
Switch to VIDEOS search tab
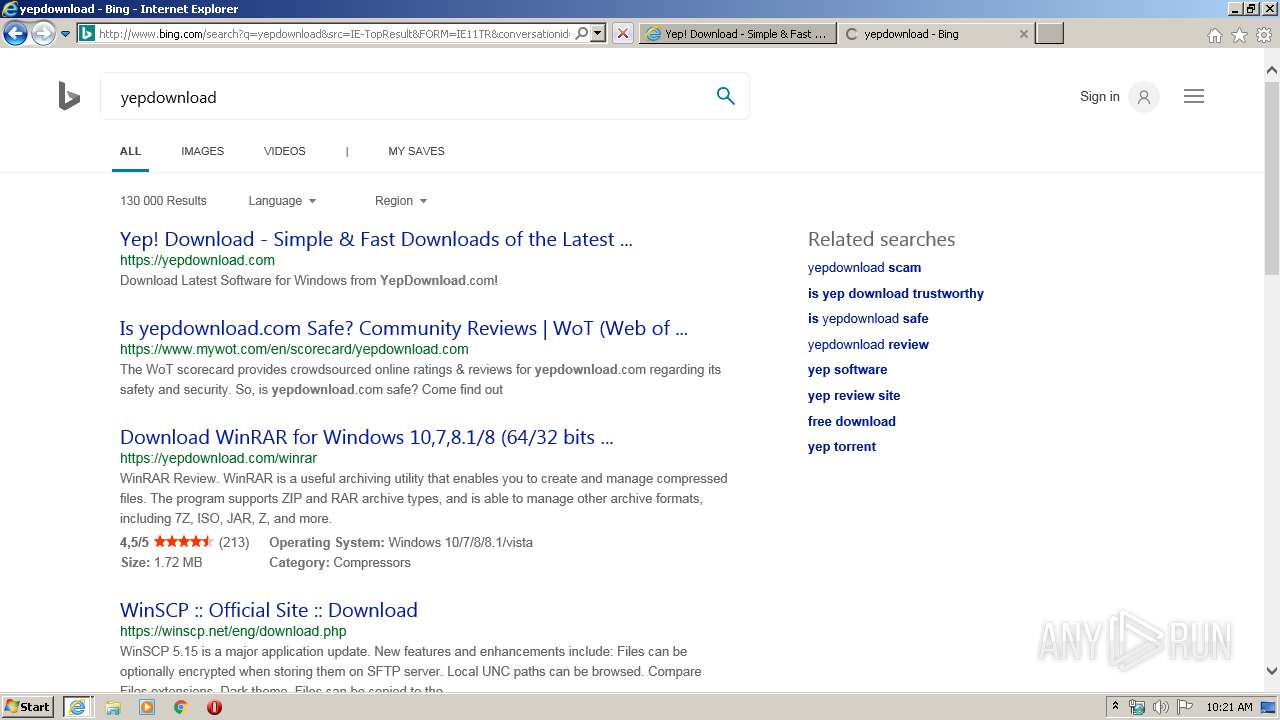point(285,151)
